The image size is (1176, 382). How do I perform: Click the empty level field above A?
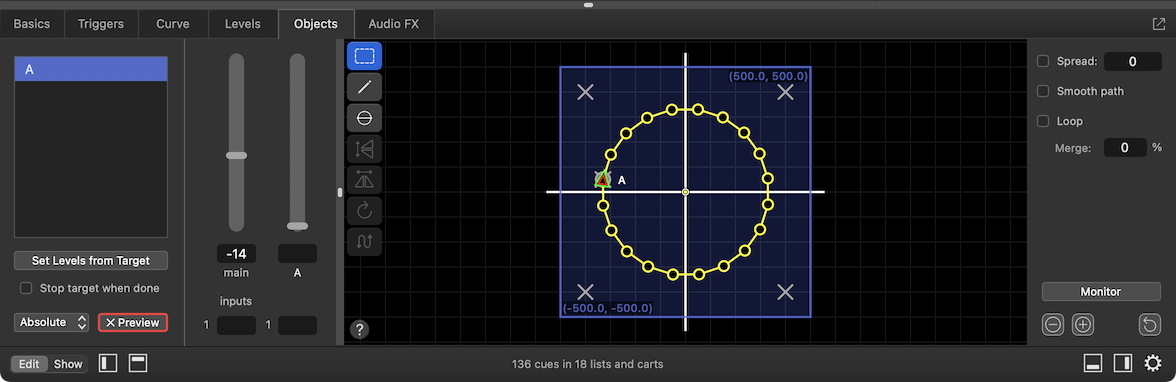(298, 254)
